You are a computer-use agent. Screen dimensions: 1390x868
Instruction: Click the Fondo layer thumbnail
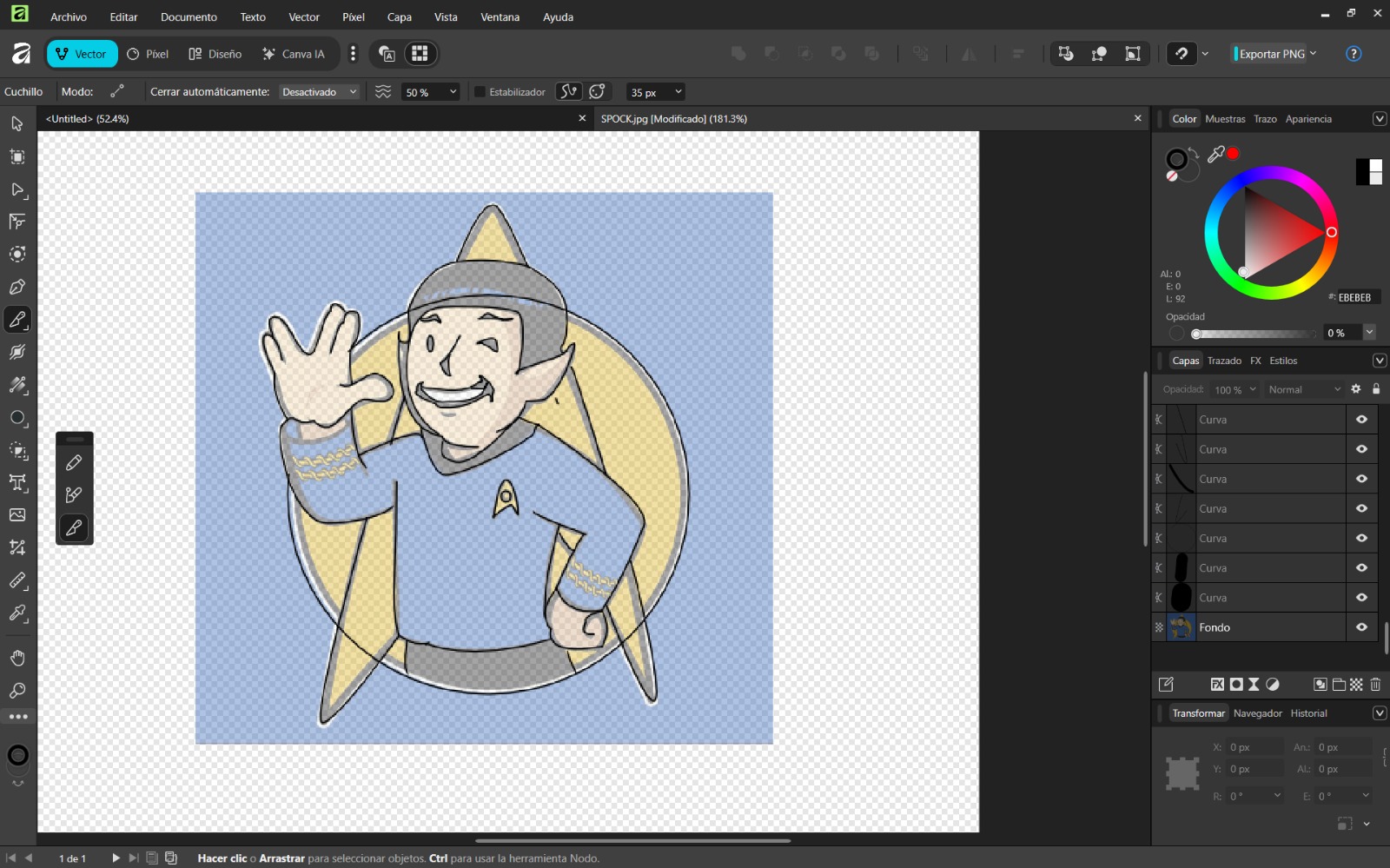[x=1181, y=626]
